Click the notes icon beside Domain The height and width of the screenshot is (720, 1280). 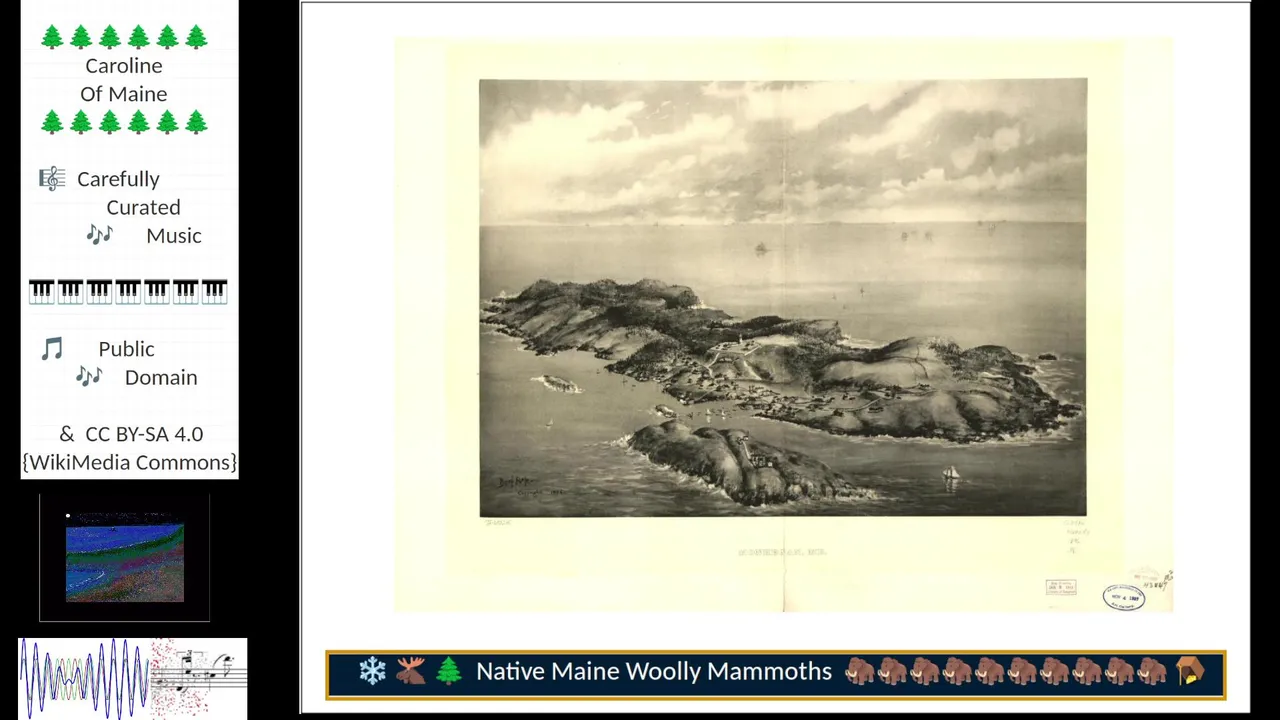click(x=89, y=377)
